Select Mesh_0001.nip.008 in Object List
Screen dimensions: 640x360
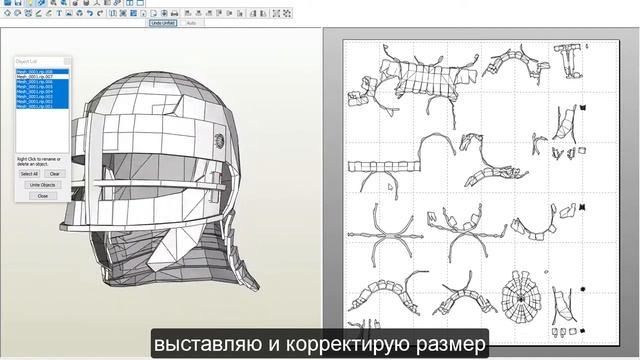[x=42, y=71]
